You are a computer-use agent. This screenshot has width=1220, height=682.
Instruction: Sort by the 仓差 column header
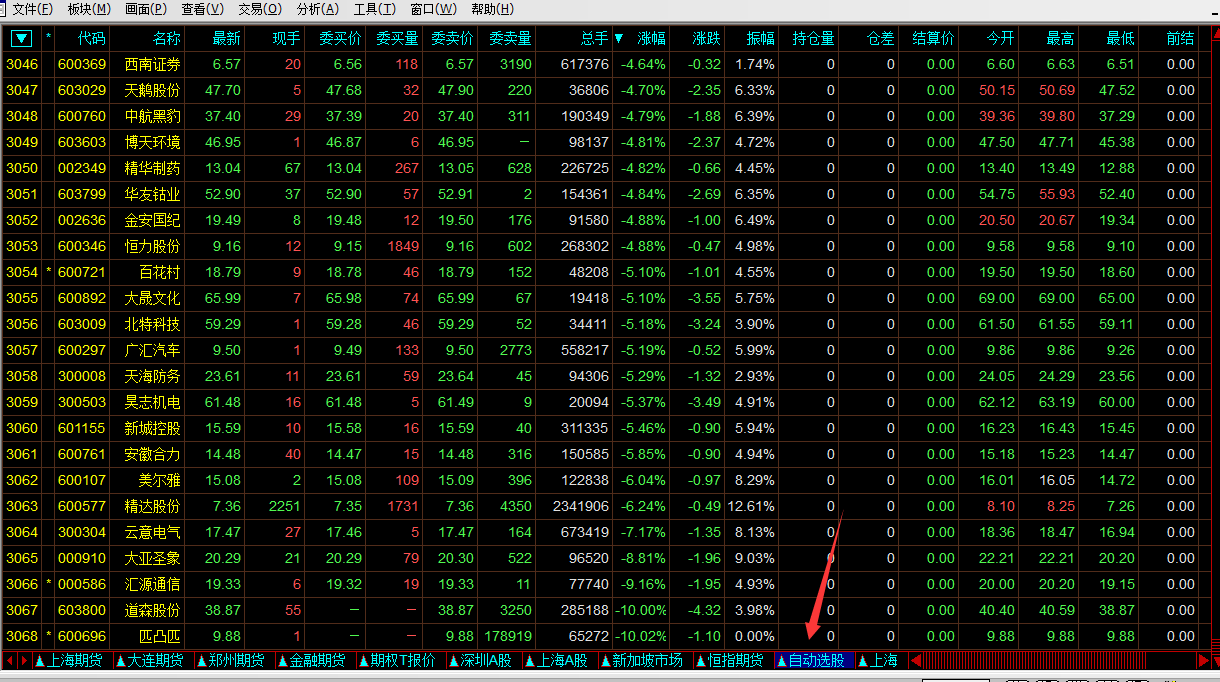click(x=881, y=38)
